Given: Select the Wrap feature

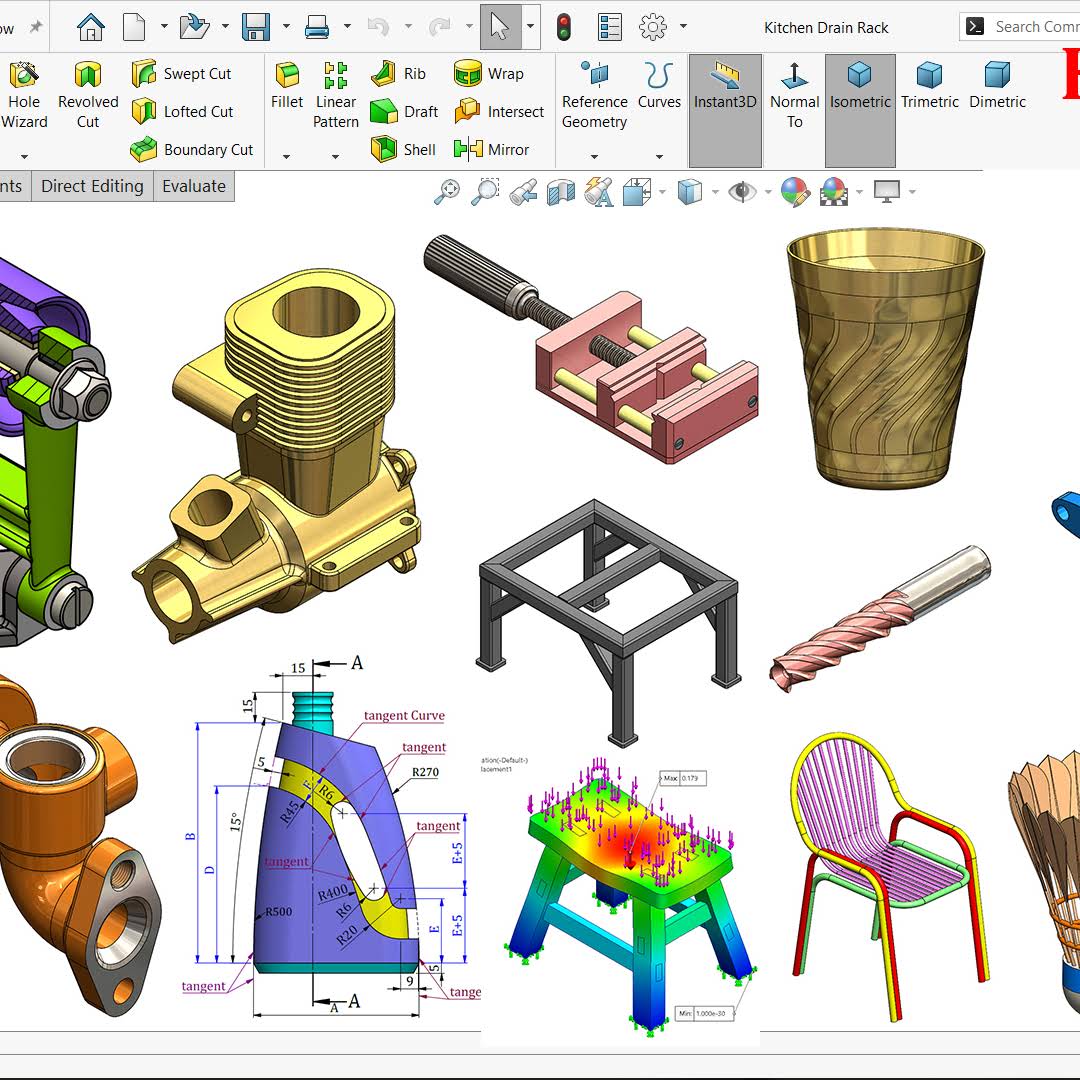Looking at the screenshot, I should tap(489, 74).
